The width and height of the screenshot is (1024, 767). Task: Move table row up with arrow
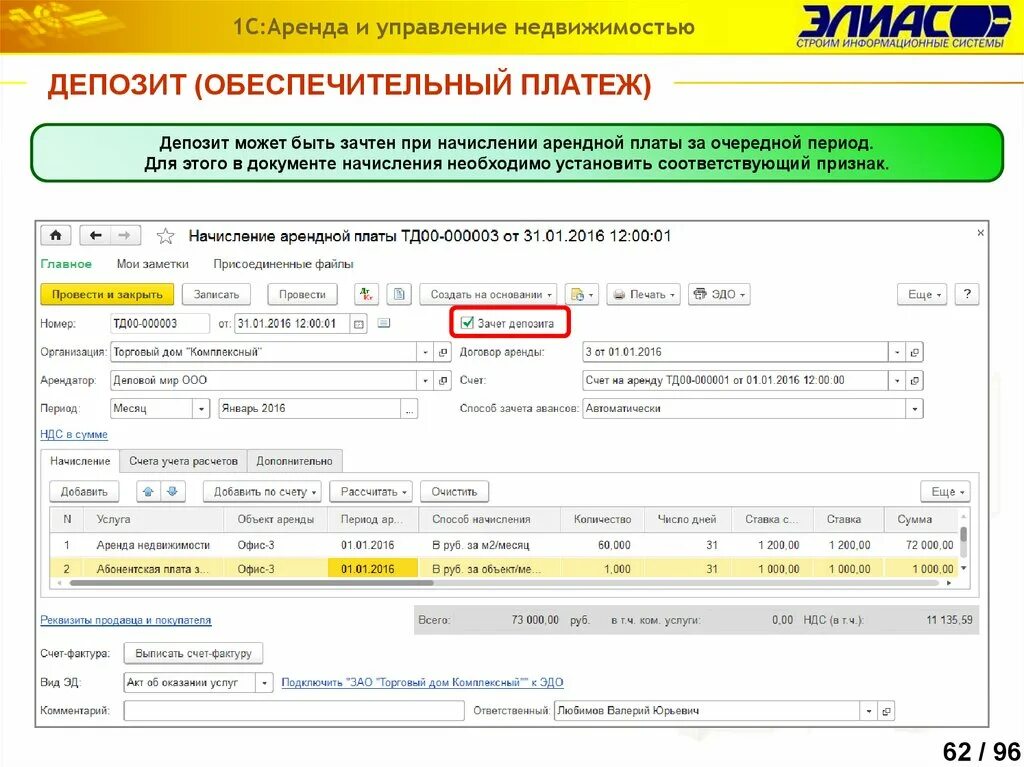click(148, 491)
